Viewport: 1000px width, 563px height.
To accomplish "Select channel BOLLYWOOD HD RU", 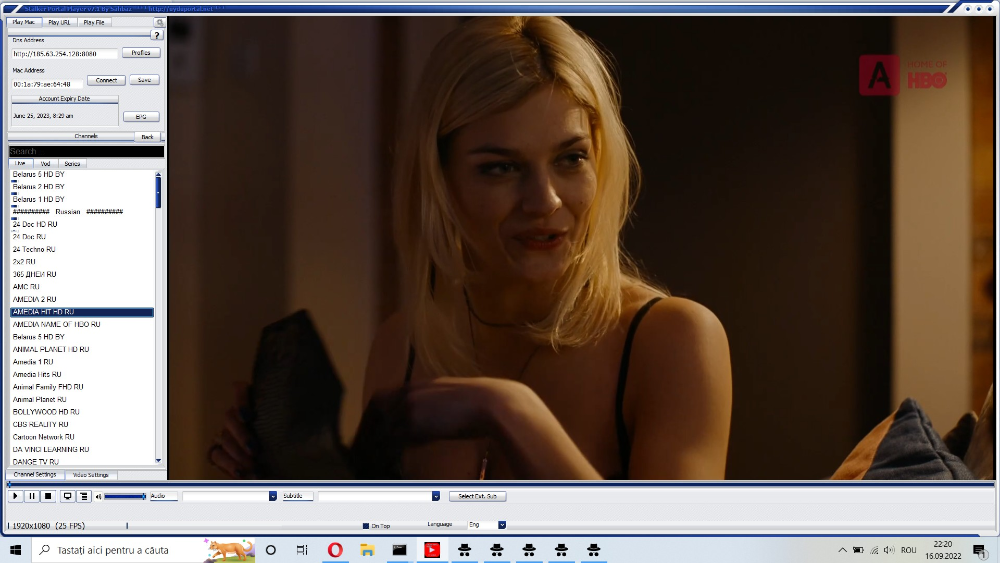I will pos(82,412).
